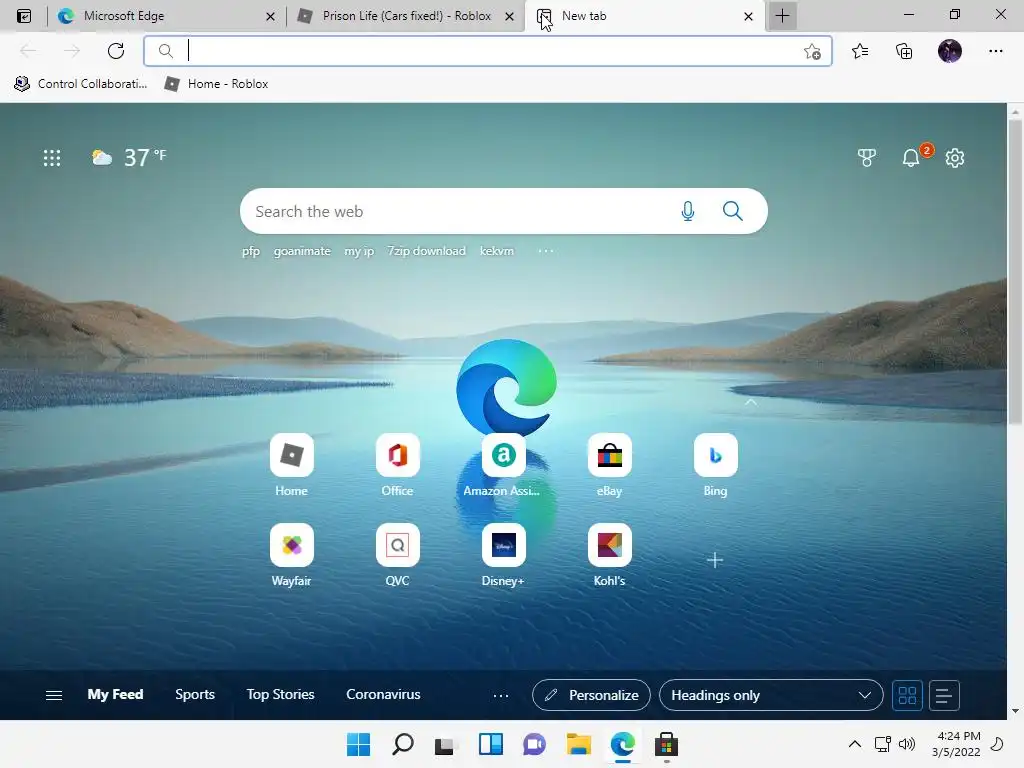This screenshot has height=768, width=1024.
Task: Select the Coronavirus feed tab
Action: (x=383, y=695)
